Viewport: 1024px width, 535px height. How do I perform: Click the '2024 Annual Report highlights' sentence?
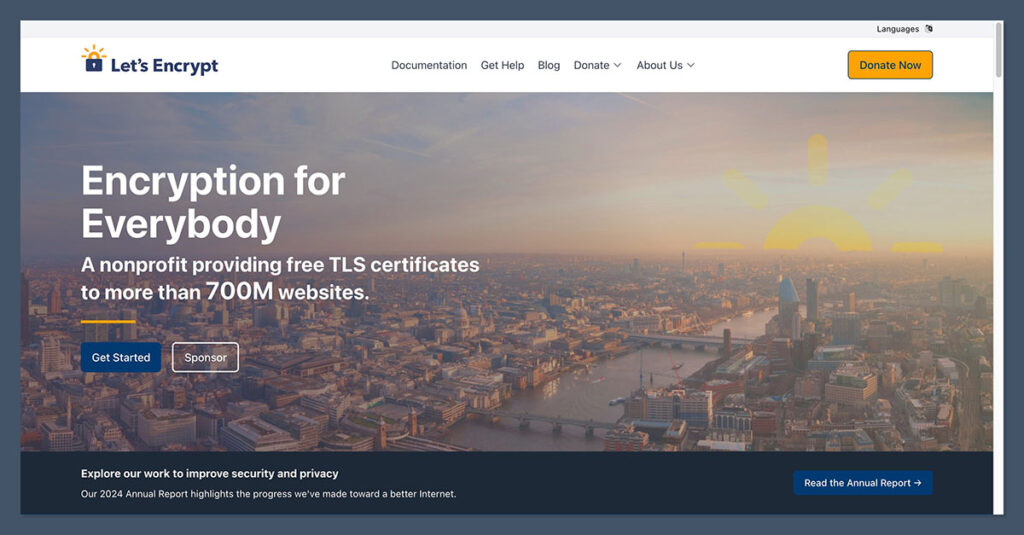[x=268, y=494]
